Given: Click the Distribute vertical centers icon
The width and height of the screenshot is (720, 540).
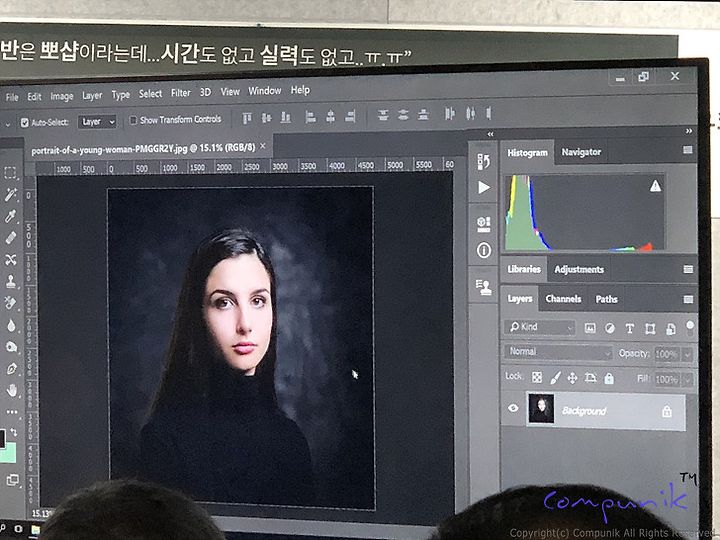Looking at the screenshot, I should point(403,115).
